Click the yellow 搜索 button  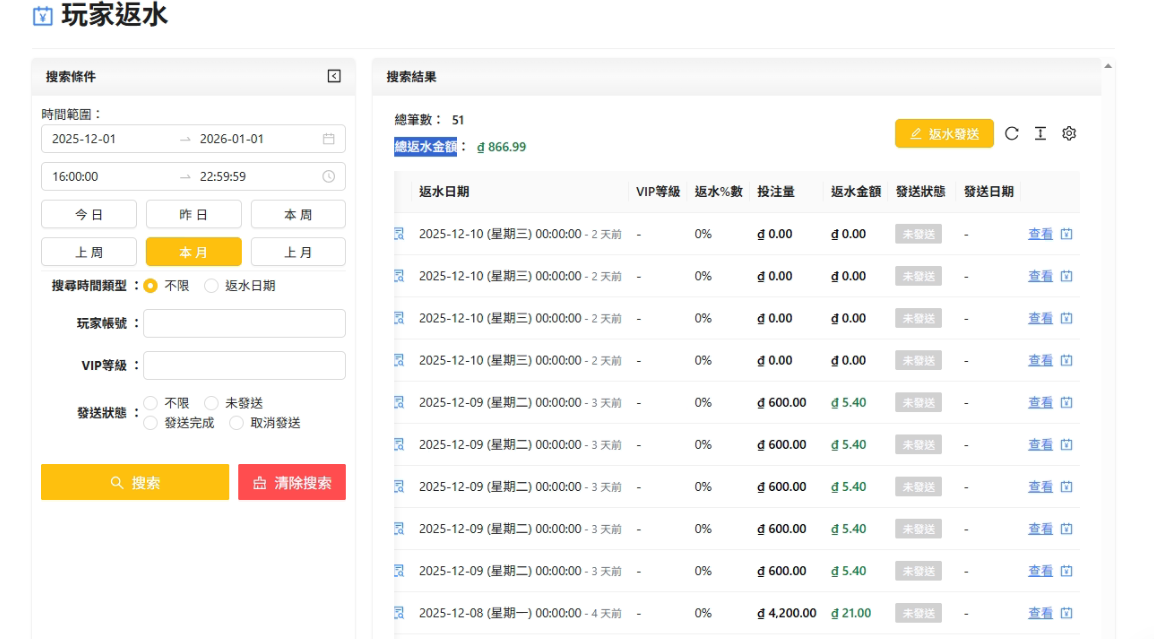point(135,482)
